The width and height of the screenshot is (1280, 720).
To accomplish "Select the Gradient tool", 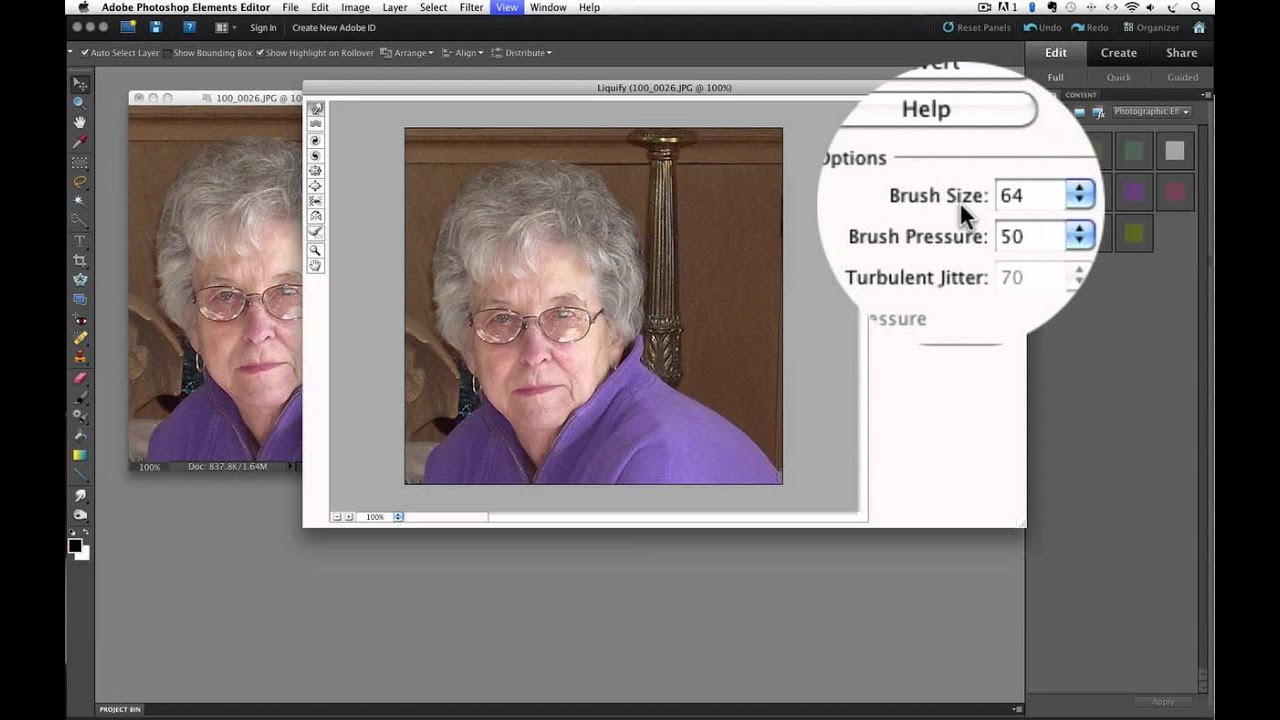I will pos(80,456).
